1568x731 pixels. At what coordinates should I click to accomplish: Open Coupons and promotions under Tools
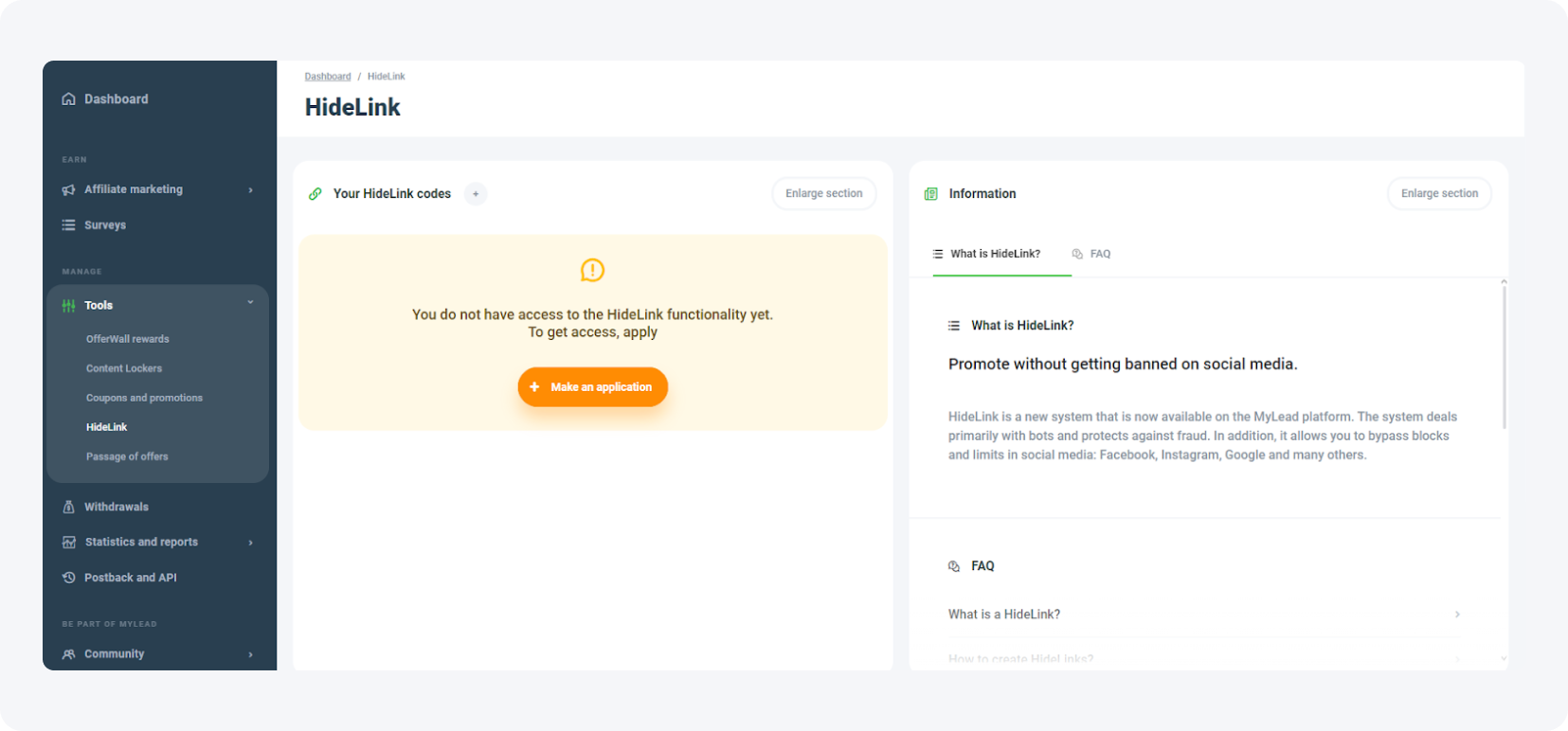pos(144,398)
